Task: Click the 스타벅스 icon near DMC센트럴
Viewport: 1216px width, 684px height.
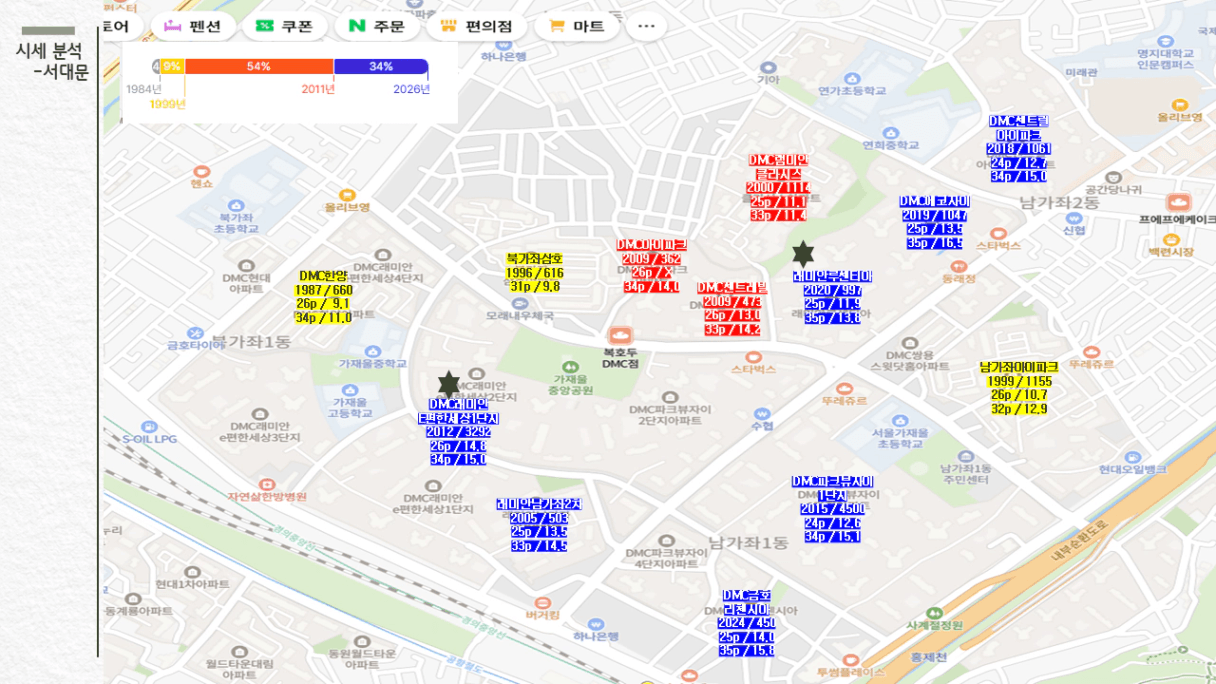Action: [753, 357]
